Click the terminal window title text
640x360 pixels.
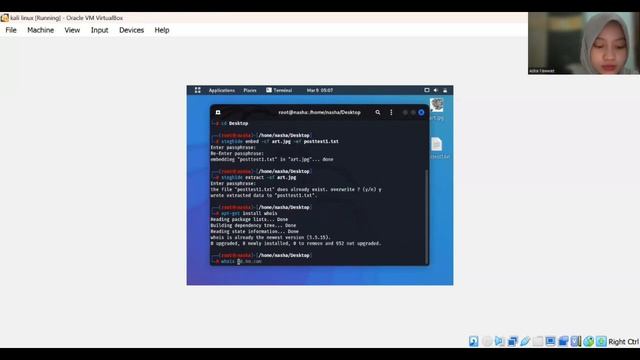(319, 112)
